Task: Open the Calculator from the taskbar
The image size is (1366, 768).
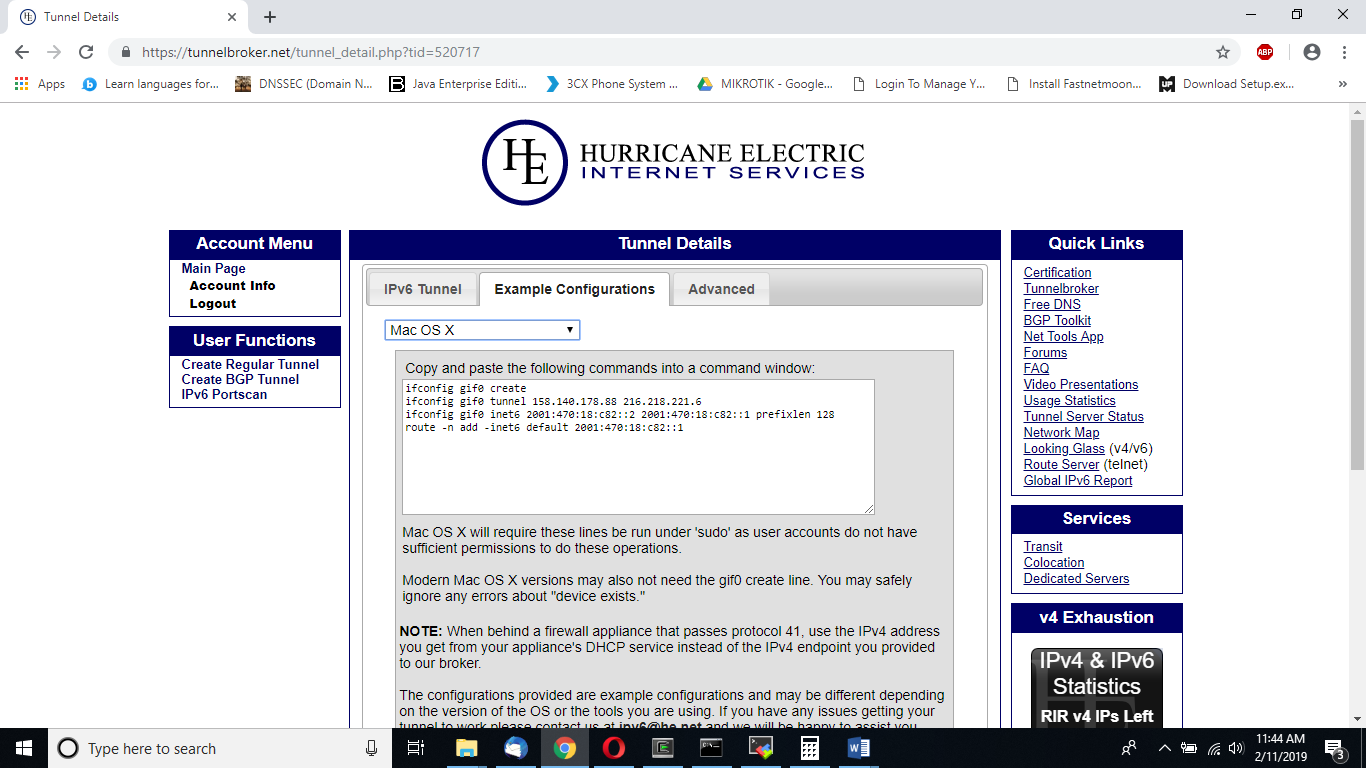Action: click(810, 748)
